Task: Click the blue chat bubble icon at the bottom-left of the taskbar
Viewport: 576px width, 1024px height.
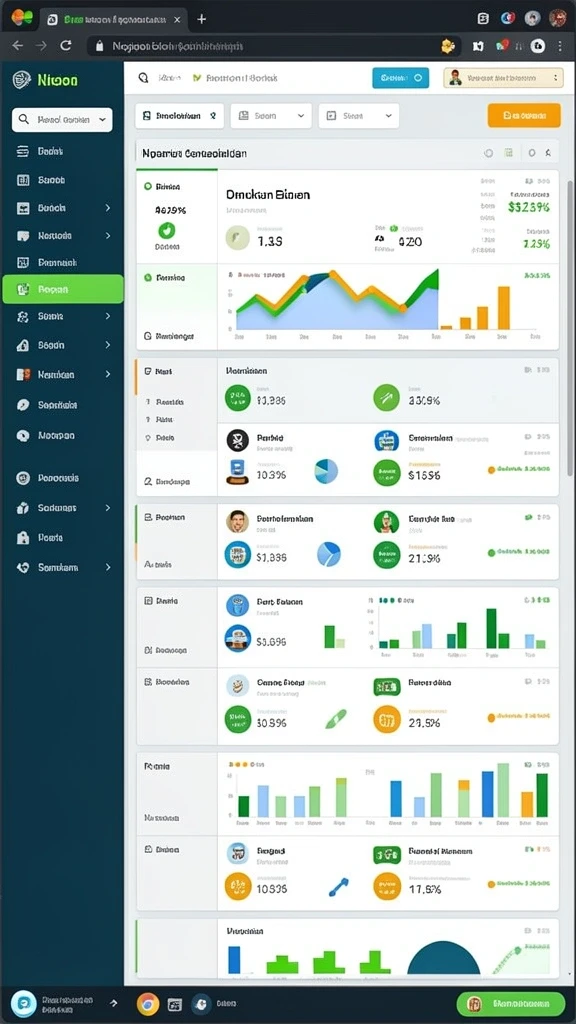Action: (24, 1004)
